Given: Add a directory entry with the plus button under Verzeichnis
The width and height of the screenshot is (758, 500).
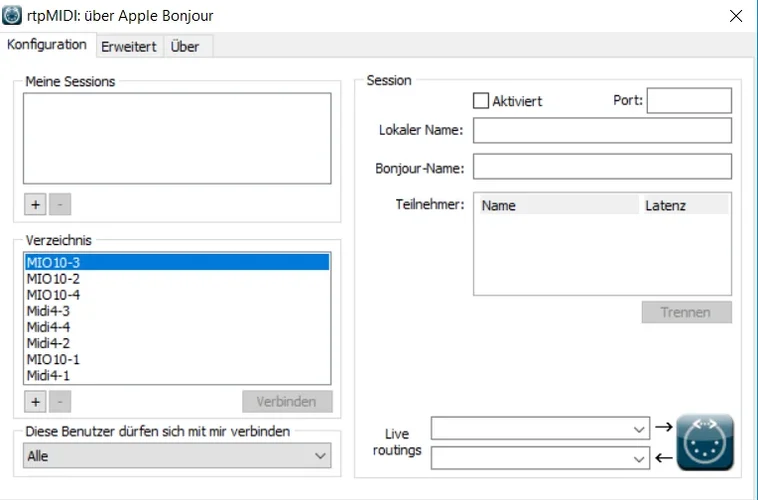Looking at the screenshot, I should pyautogui.click(x=35, y=401).
